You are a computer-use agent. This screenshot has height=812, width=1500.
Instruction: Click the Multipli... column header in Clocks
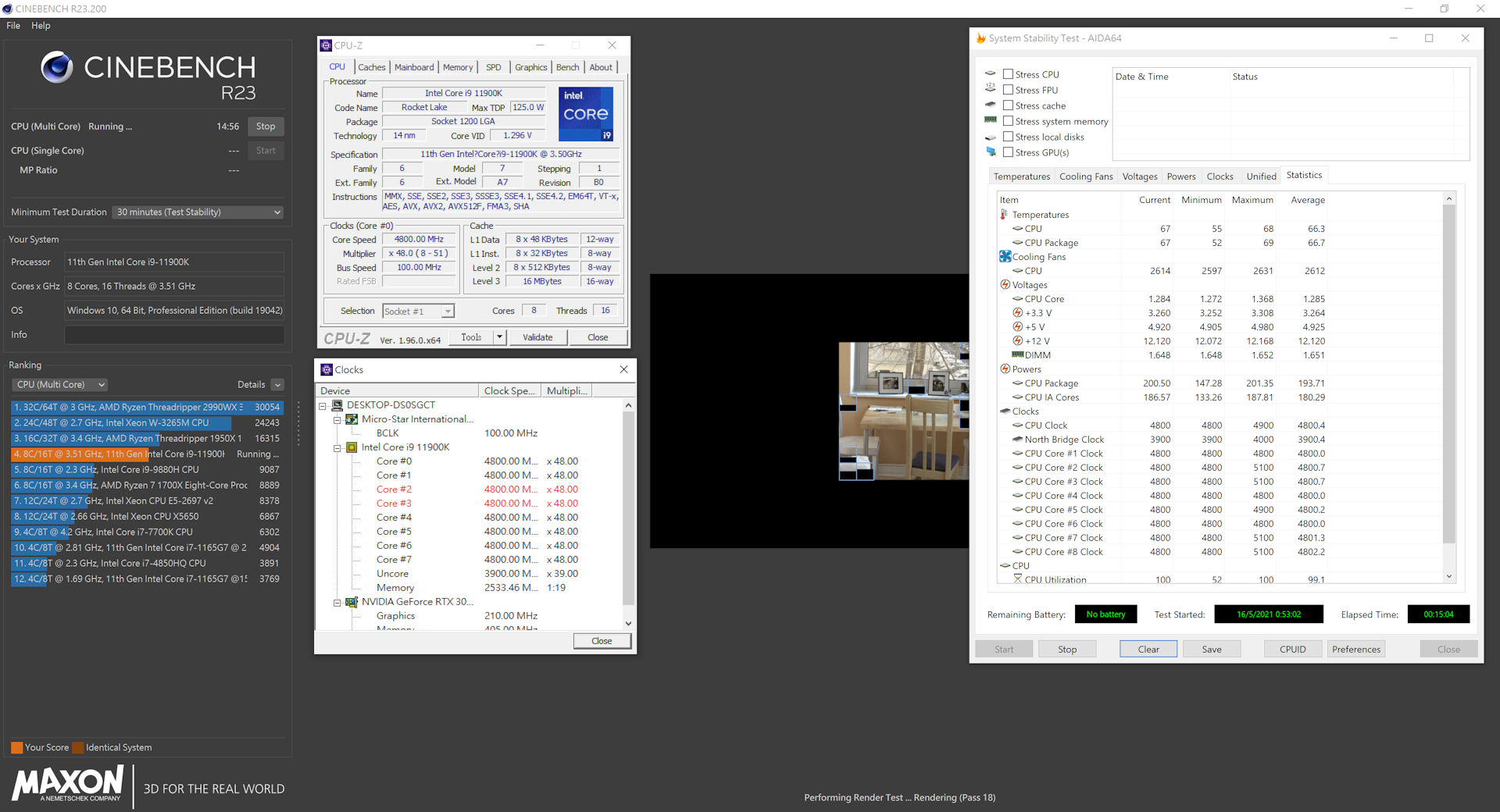click(566, 390)
